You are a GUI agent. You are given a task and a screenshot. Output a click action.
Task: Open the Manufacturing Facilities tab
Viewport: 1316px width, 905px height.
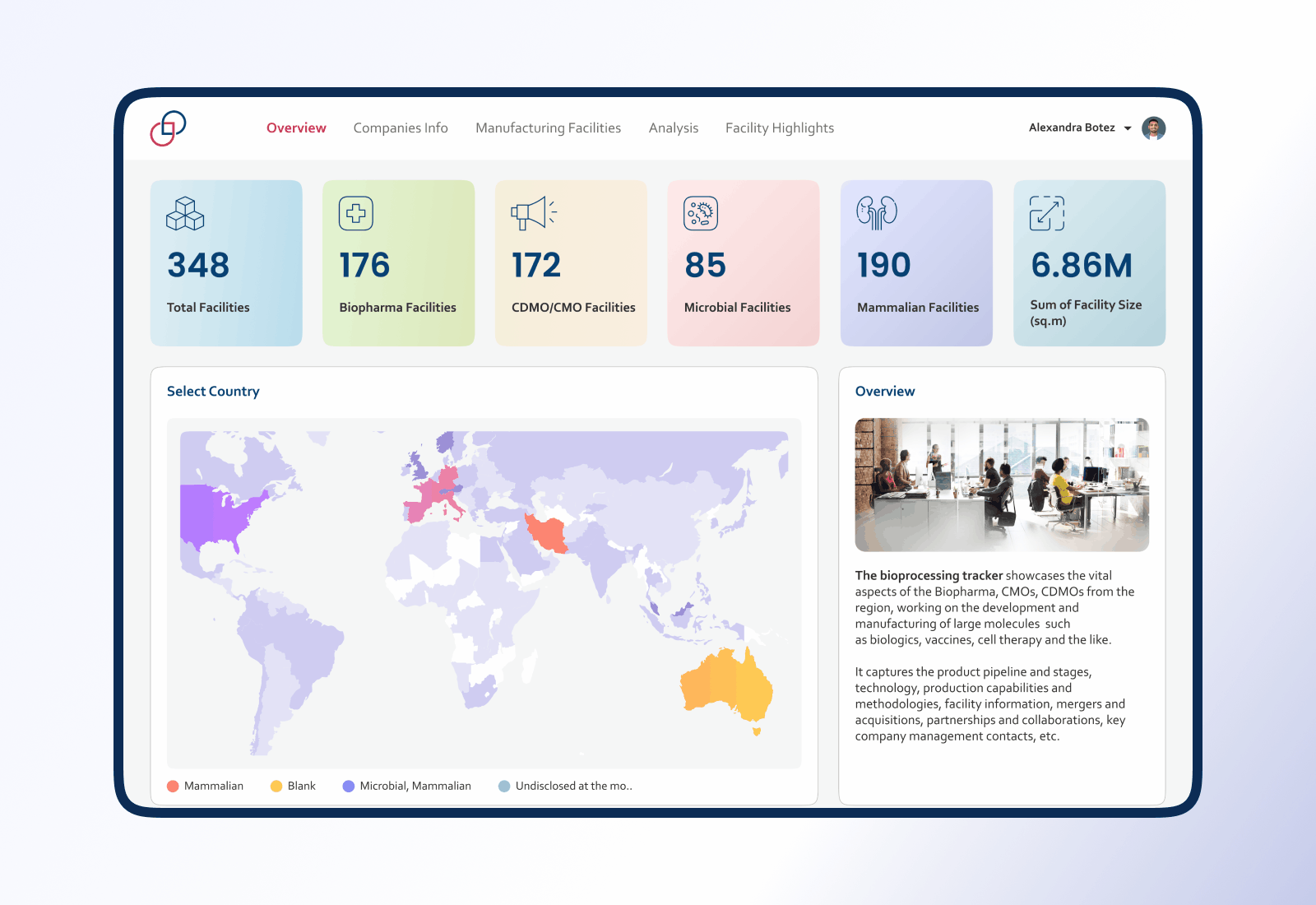point(548,128)
